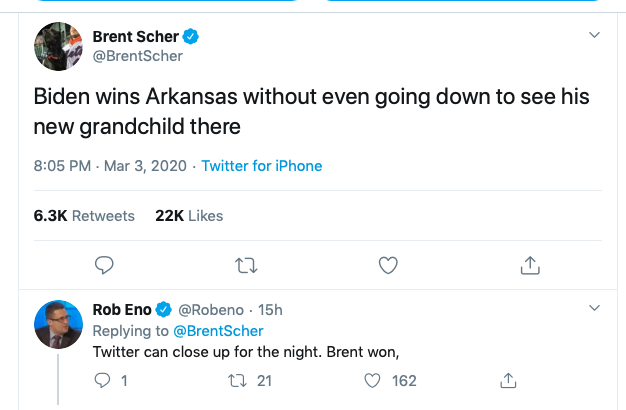
Task: Open the dropdown chevron on Brent Scher's tweet
Action: (594, 36)
